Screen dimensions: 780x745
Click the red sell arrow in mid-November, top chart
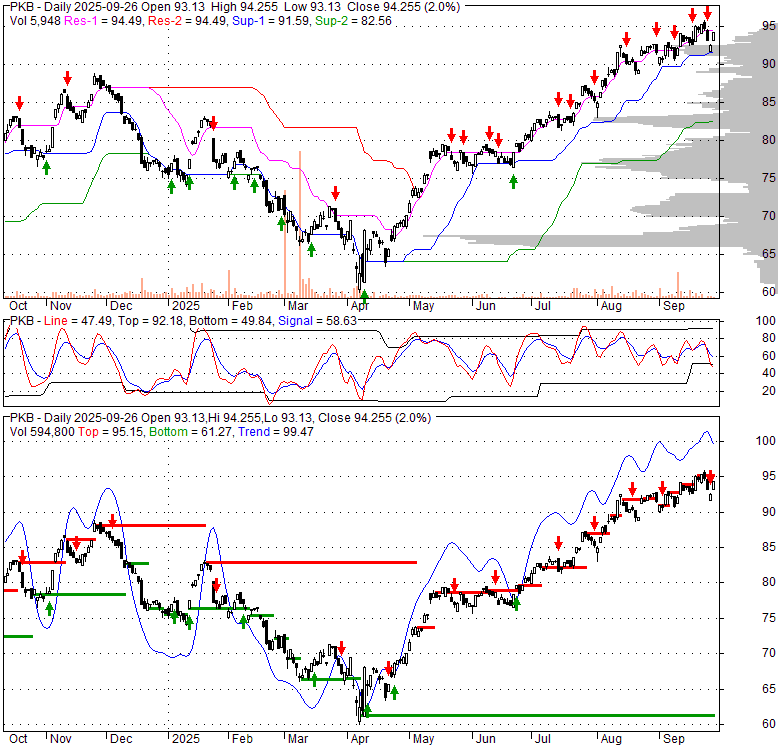67,78
